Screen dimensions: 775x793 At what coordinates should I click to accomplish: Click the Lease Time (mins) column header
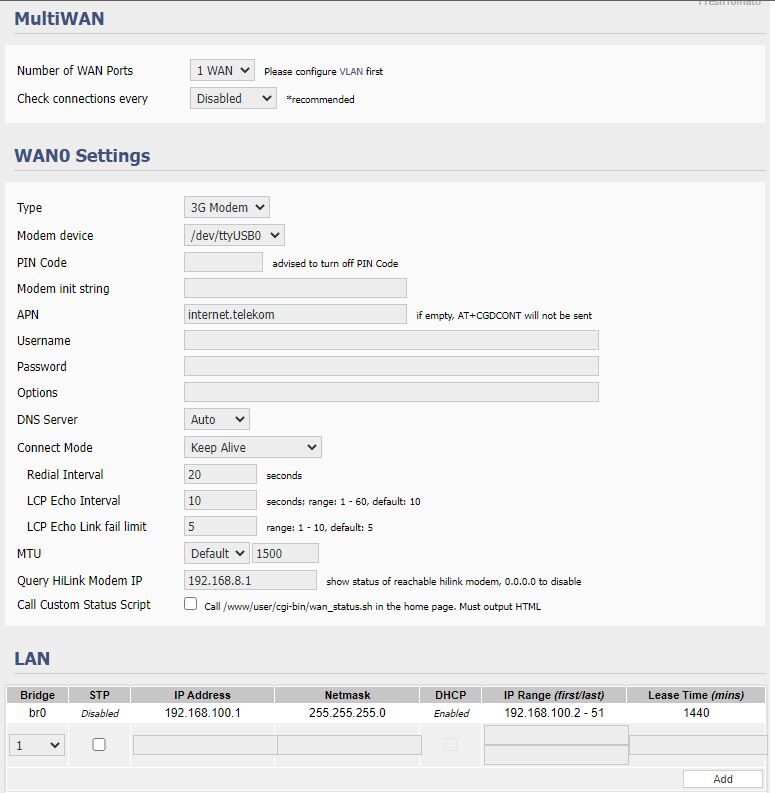[696, 695]
